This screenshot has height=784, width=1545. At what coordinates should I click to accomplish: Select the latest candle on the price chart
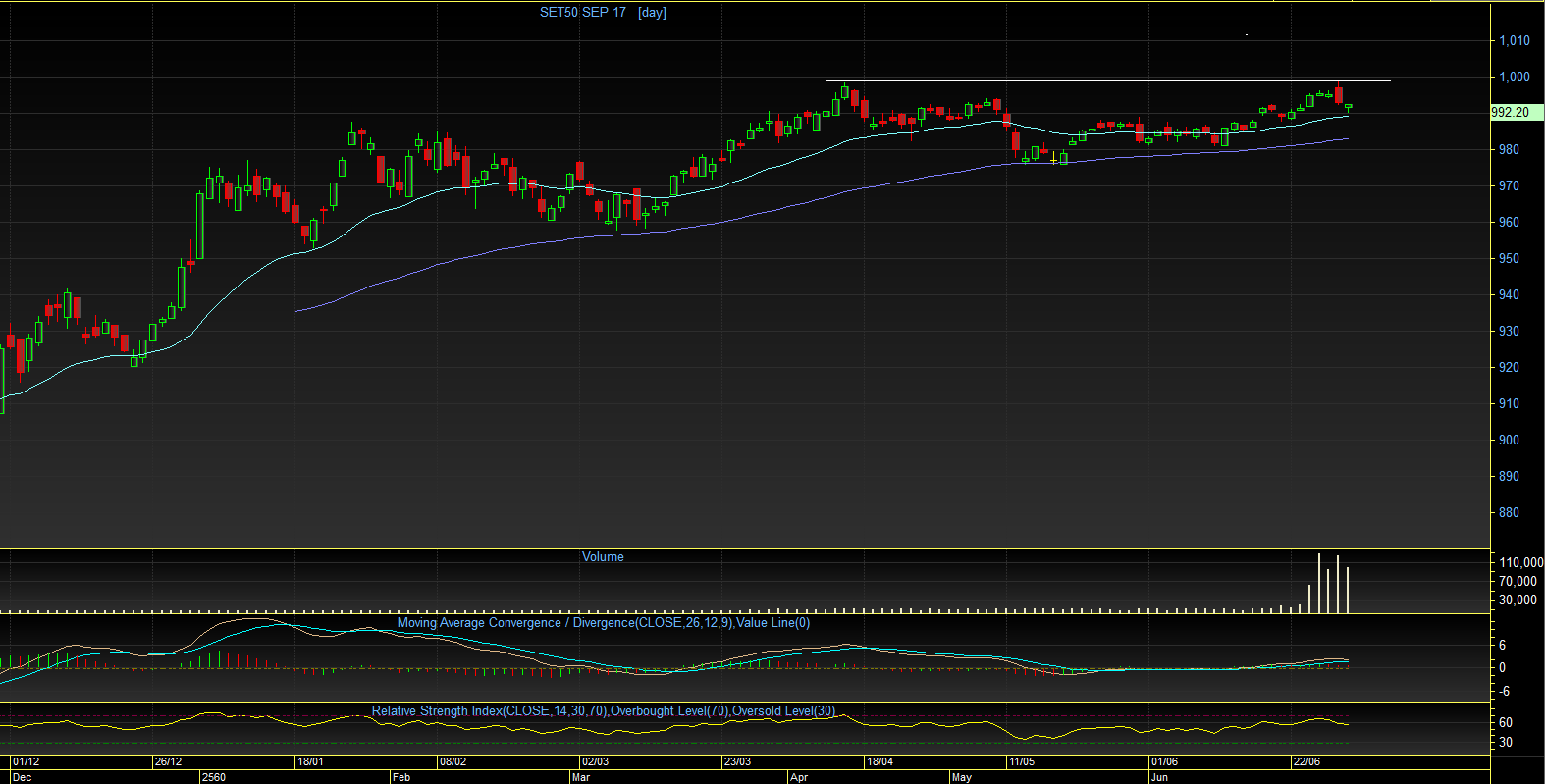click(1348, 107)
